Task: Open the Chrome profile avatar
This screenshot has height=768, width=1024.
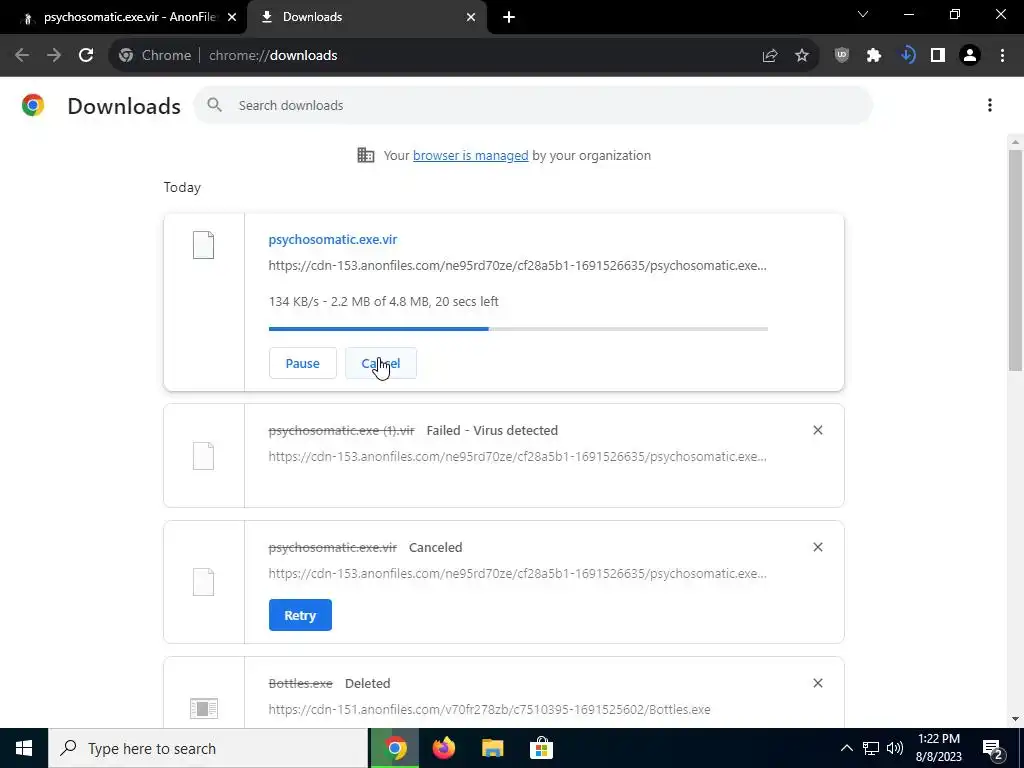Action: tap(970, 56)
